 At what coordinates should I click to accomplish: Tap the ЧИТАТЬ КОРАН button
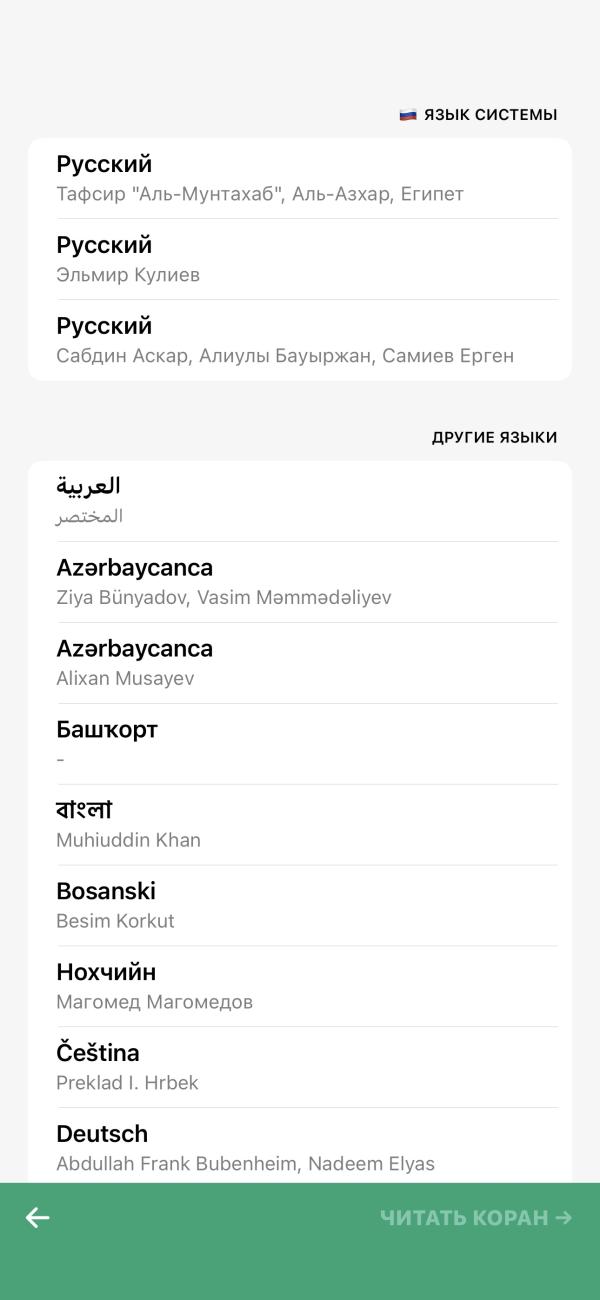pos(476,1217)
